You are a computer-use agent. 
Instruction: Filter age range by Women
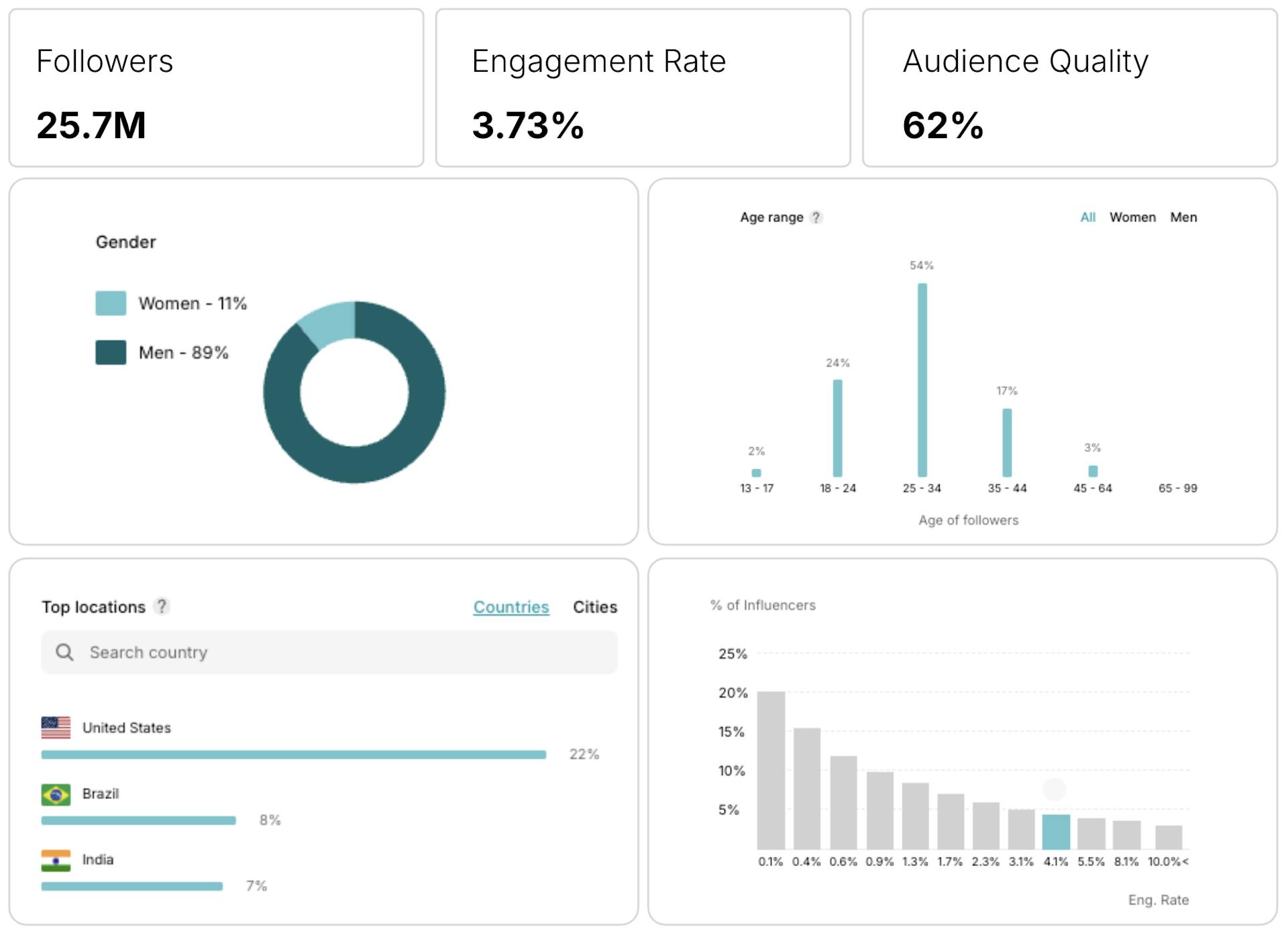pos(1132,217)
